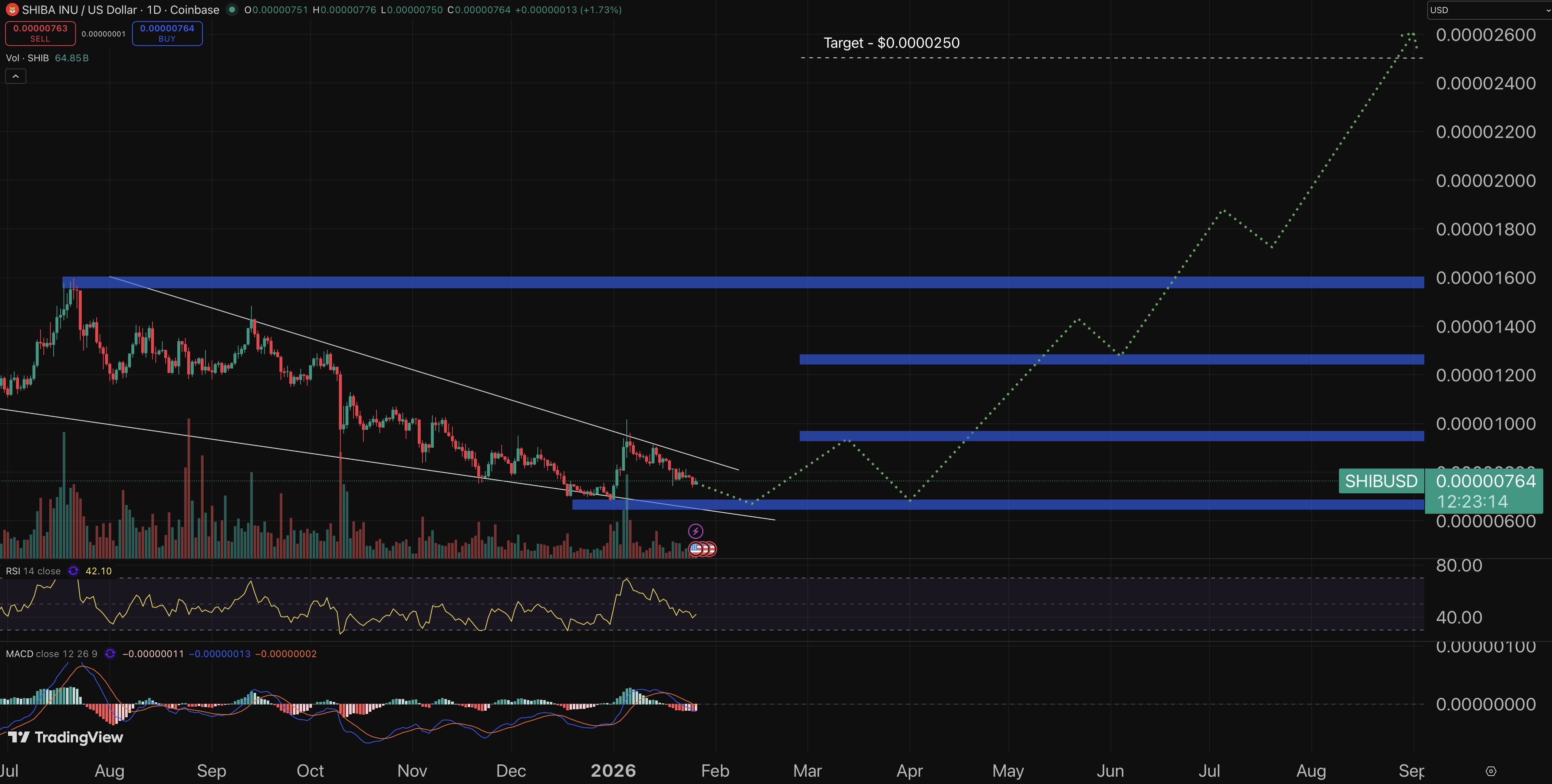The height and width of the screenshot is (784, 1552).
Task: Open the RSI 14 close settings
Action: tap(33, 571)
